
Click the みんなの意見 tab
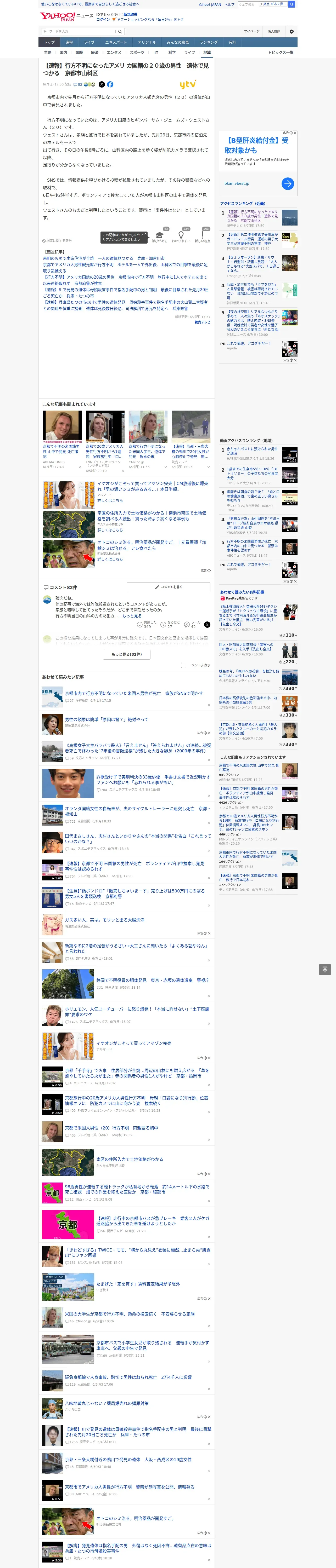click(178, 43)
